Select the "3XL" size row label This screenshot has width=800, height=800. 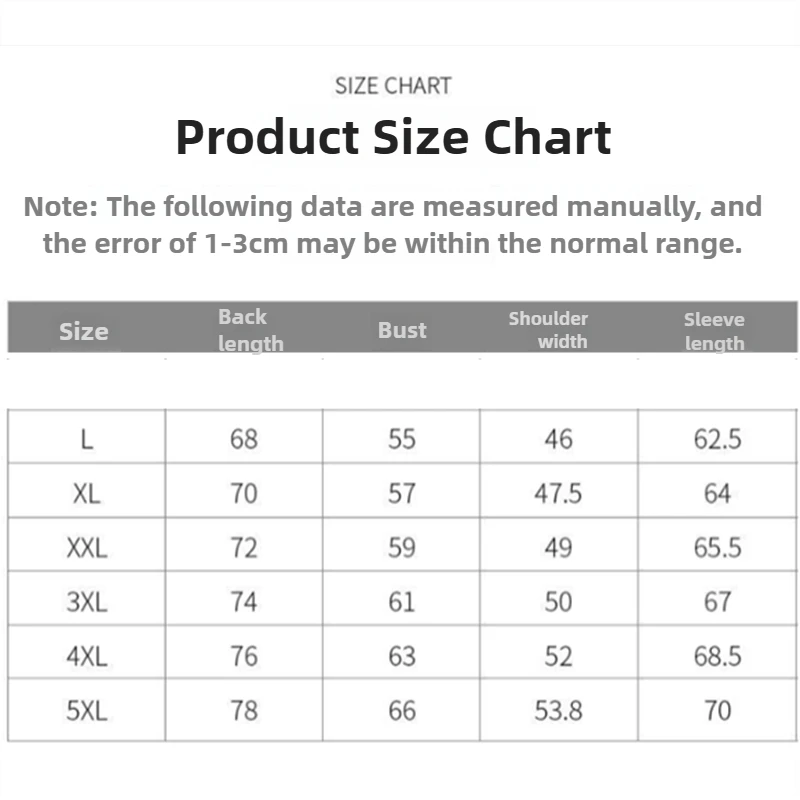87,602
